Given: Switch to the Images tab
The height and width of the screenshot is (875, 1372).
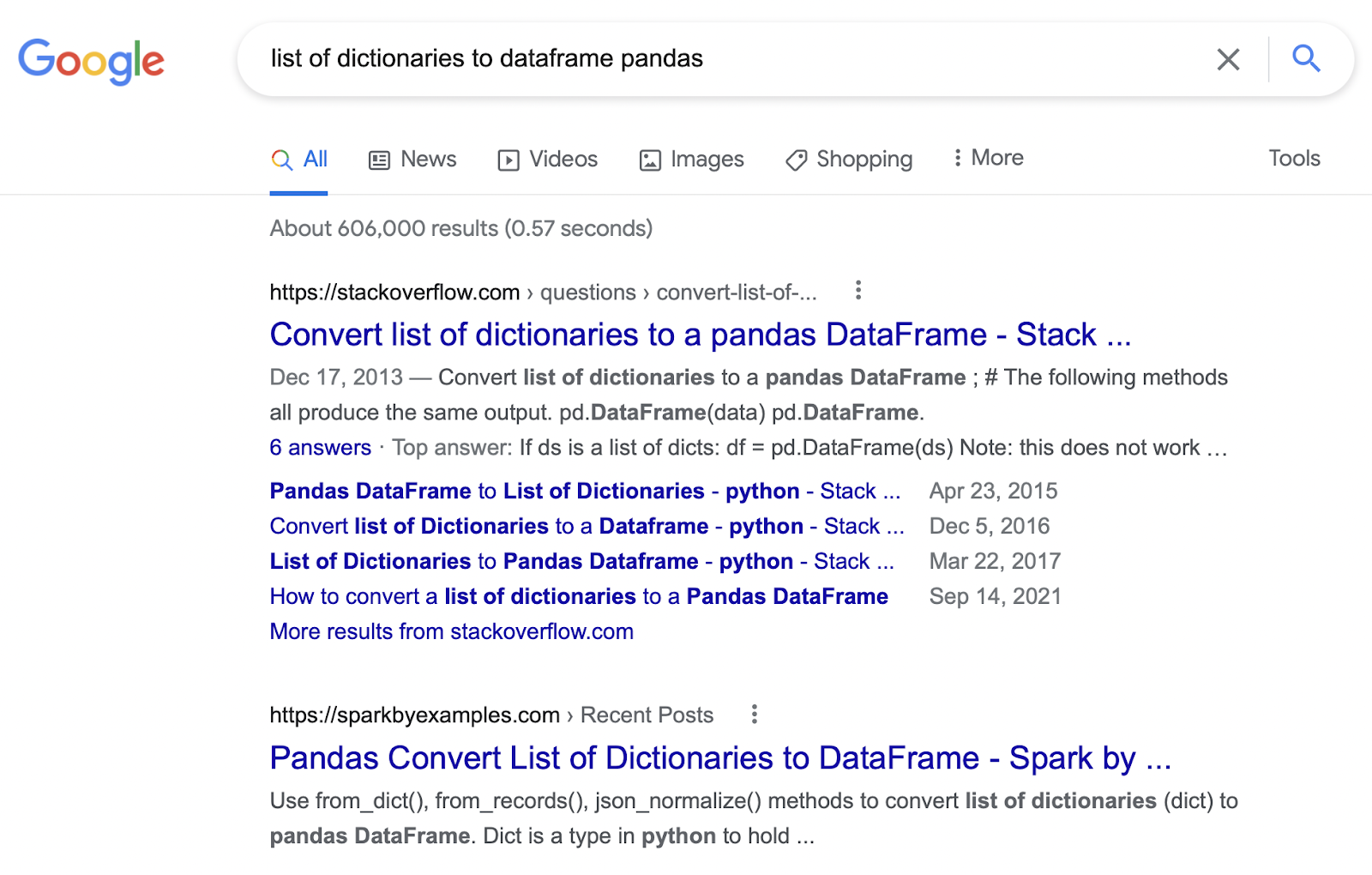Looking at the screenshot, I should coord(692,160).
